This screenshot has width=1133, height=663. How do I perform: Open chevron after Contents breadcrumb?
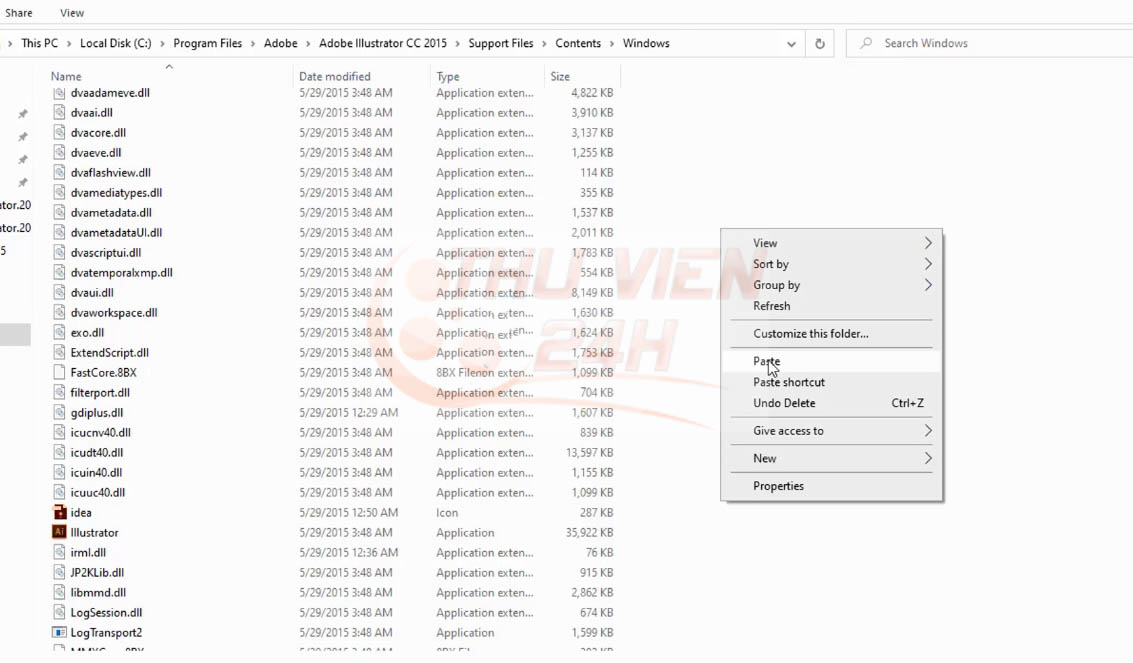click(612, 44)
